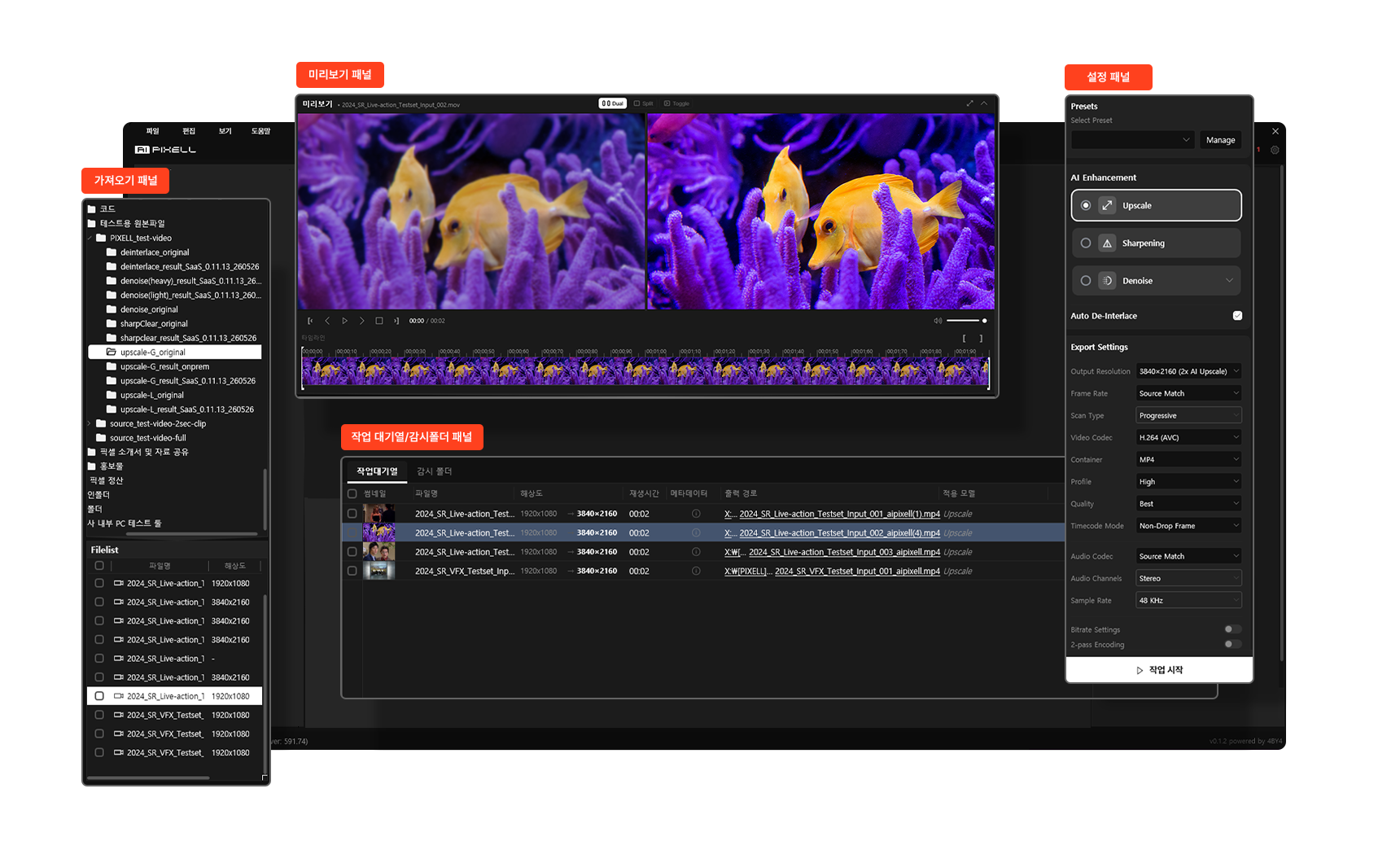Screen dimensions: 1400x863
Task: Open the 파일 menu
Action: click(x=152, y=131)
